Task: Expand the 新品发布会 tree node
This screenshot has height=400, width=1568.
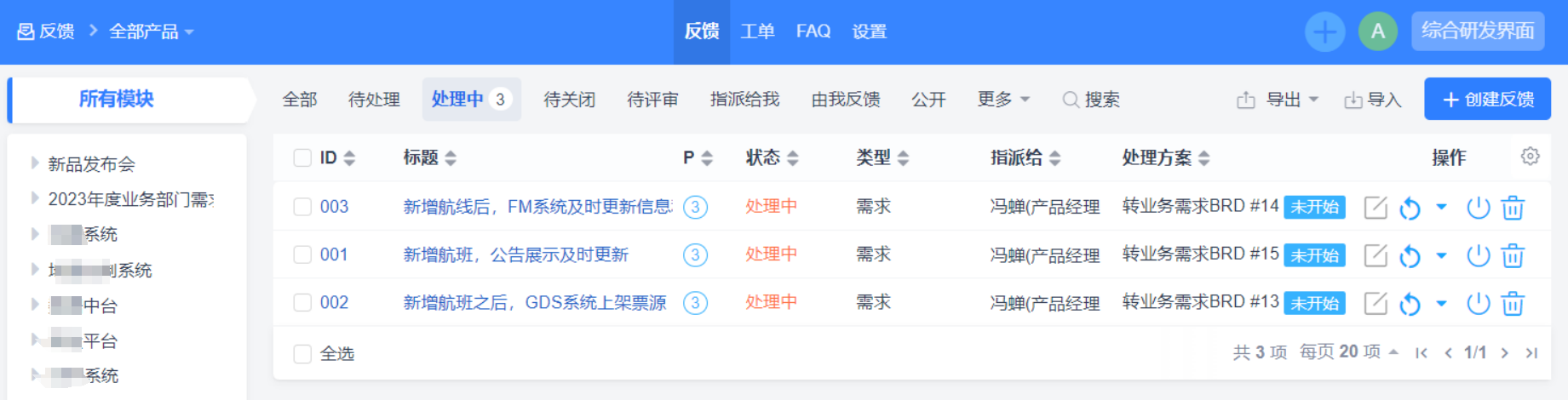Action: click(35, 163)
